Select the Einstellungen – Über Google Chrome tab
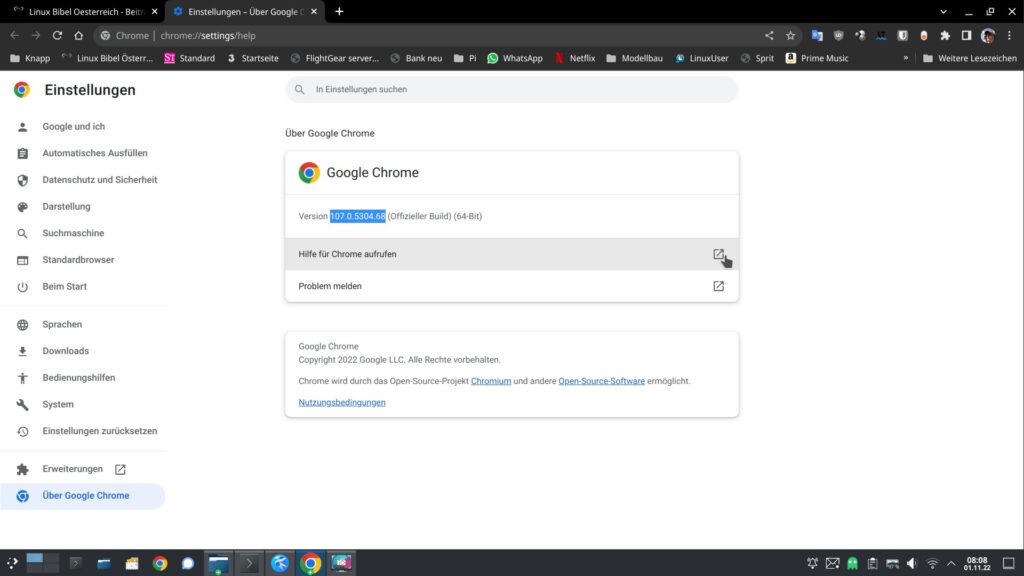1024x576 pixels. (x=245, y=11)
